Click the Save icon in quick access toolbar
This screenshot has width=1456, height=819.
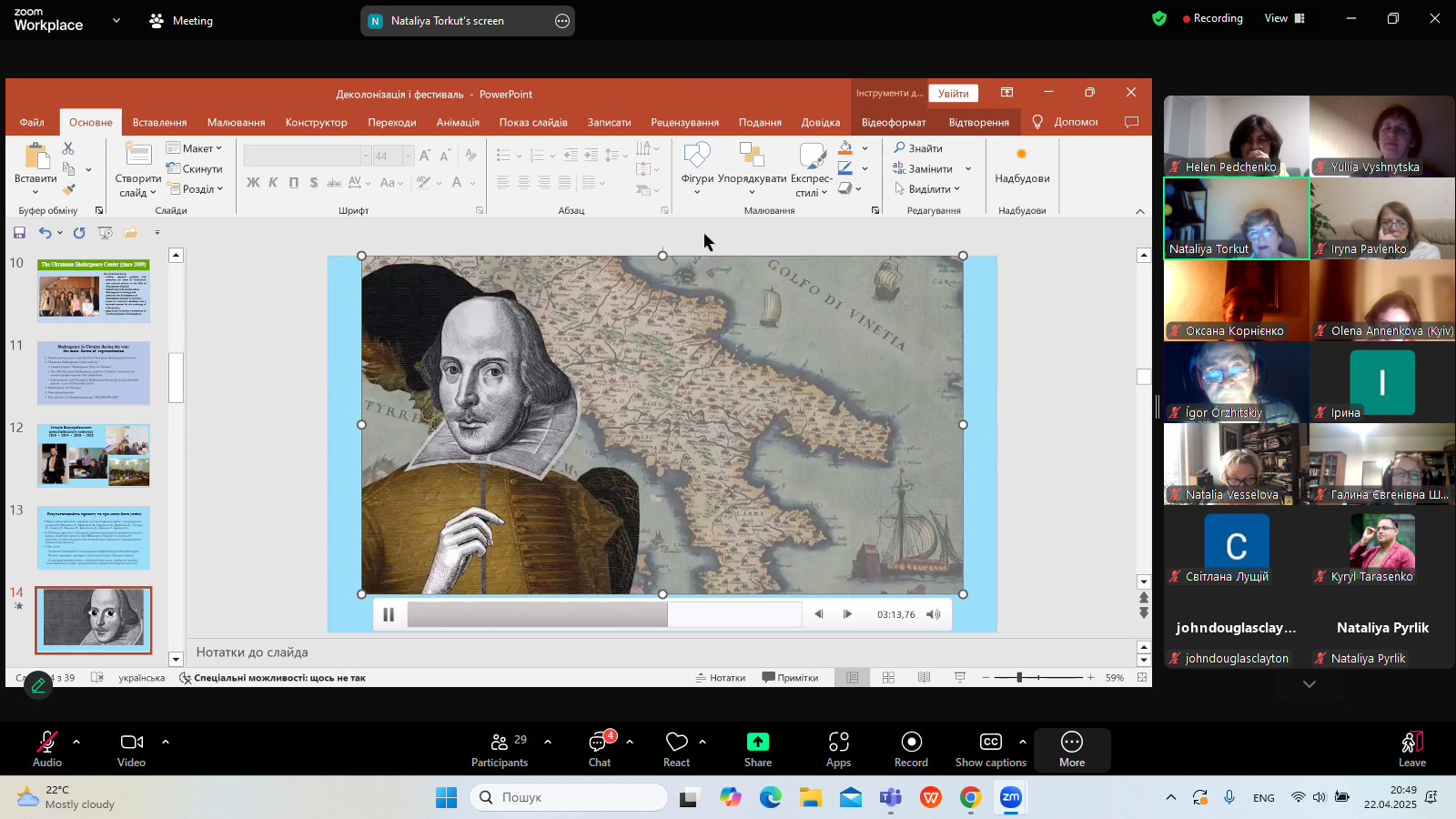point(19,233)
